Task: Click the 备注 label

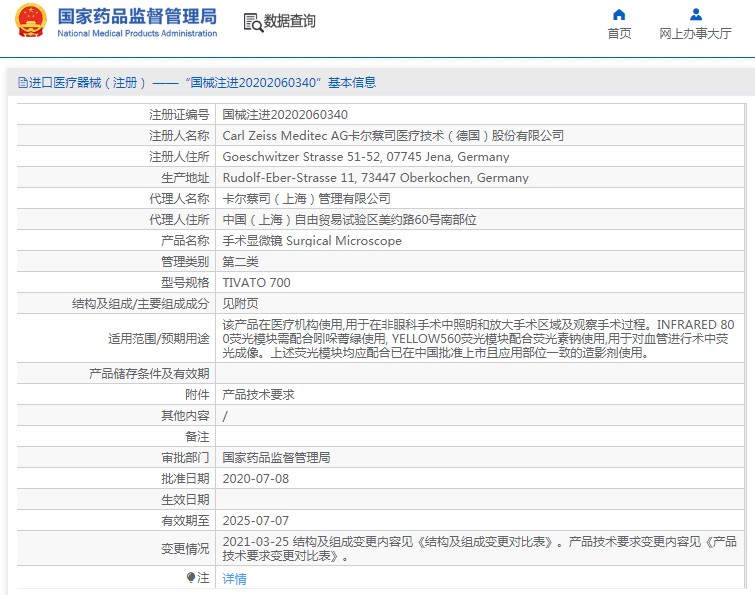Action: [197, 437]
